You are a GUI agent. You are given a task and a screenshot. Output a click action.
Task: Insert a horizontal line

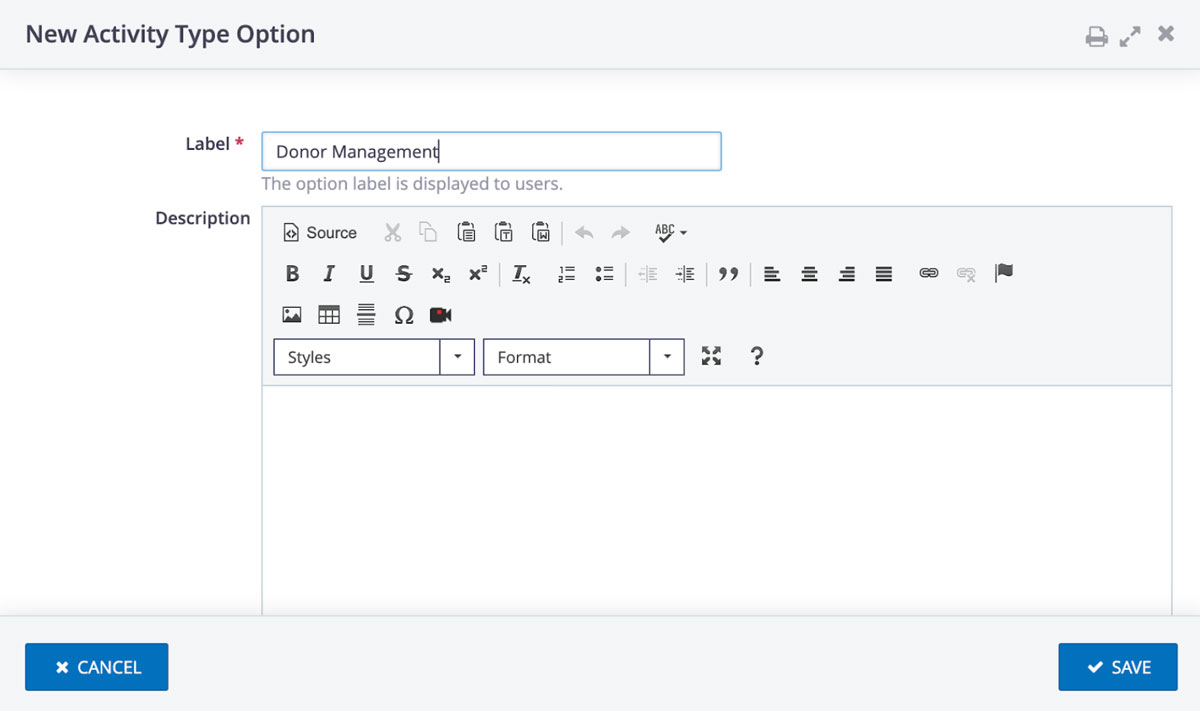tap(366, 315)
